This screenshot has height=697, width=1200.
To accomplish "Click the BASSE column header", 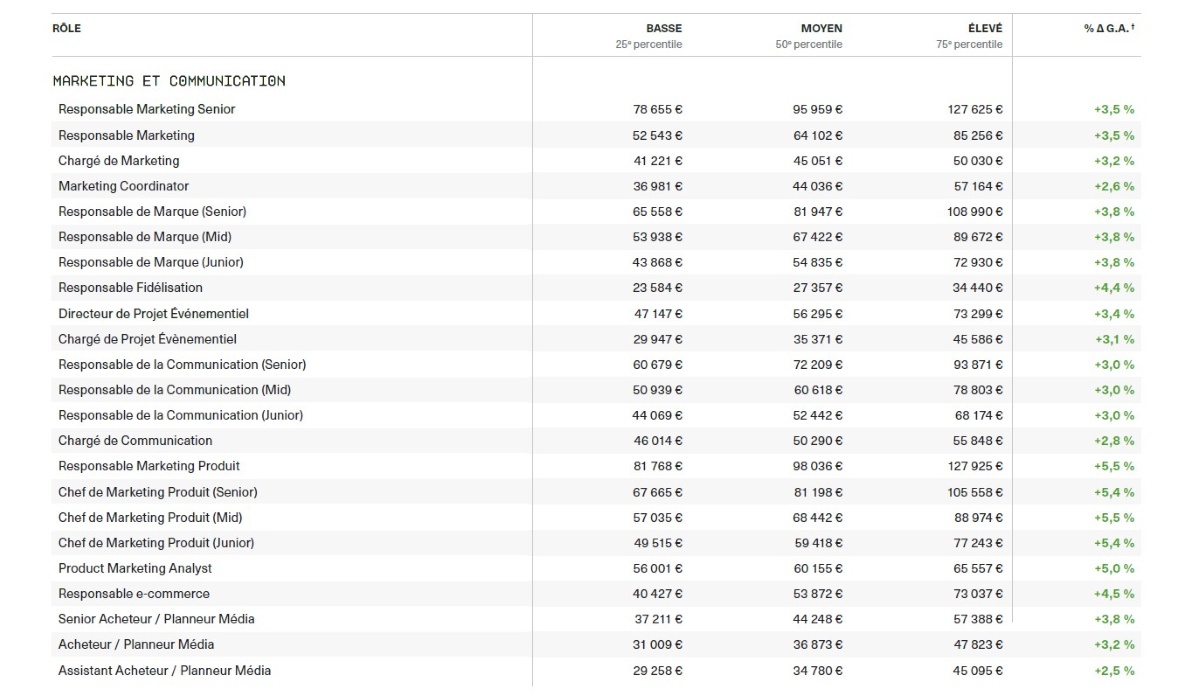I will point(663,28).
